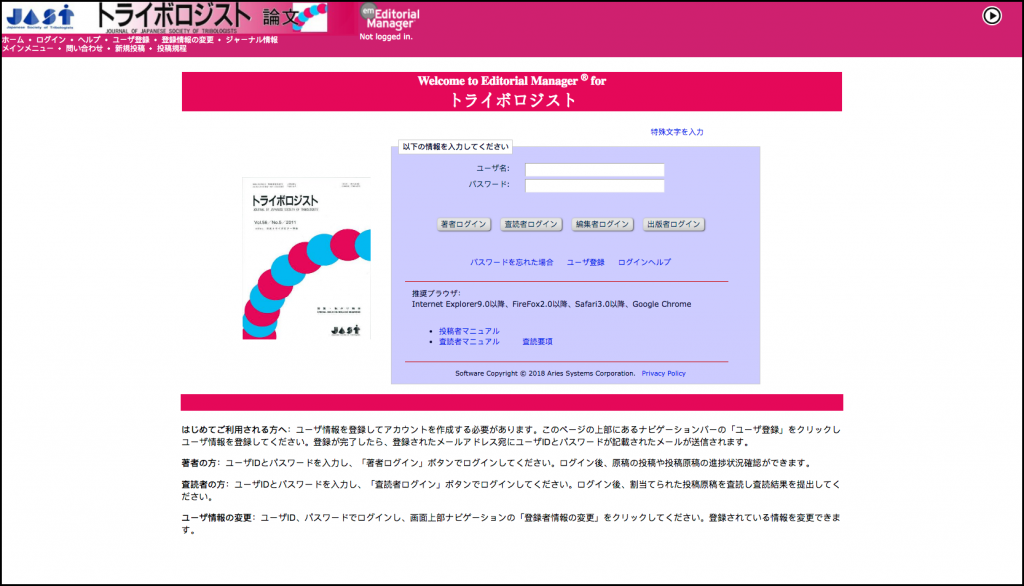This screenshot has height=586, width=1024.
Task: Click the 以下の情報を入力してください legend text
Action: (455, 147)
